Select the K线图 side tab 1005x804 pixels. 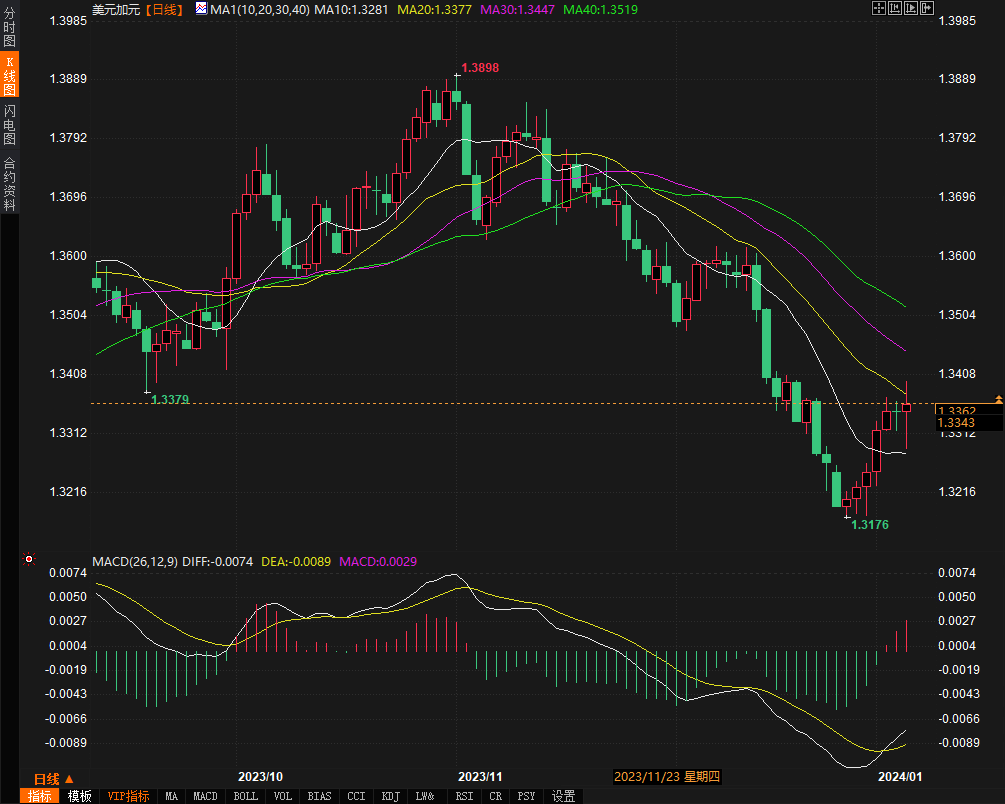coord(9,73)
